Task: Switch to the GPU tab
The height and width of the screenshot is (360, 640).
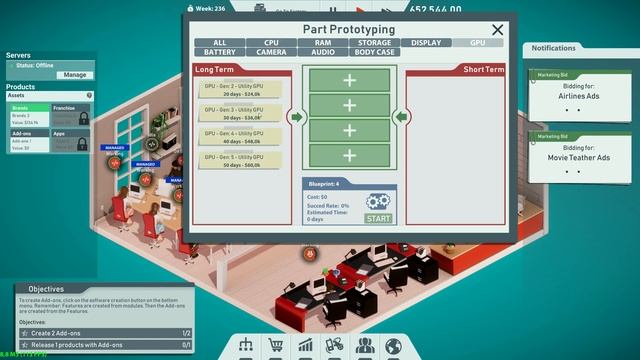Action: [x=478, y=43]
